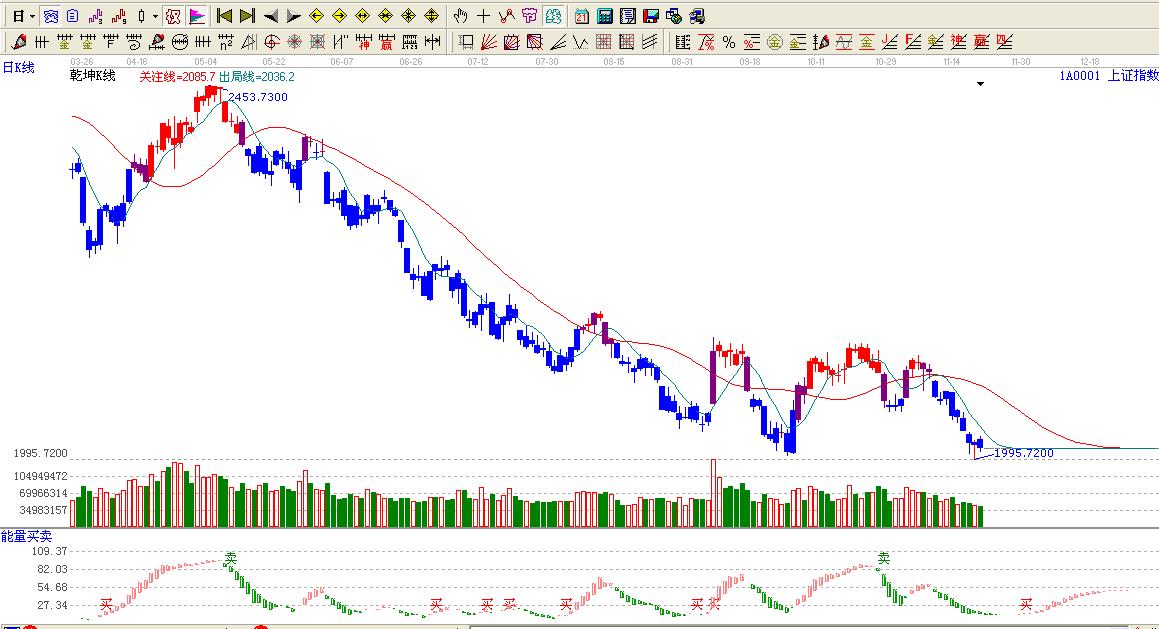Image resolution: width=1159 pixels, height=629 pixels.
Task: Click the 2453.7300 peak price marker
Action: pyautogui.click(x=257, y=97)
